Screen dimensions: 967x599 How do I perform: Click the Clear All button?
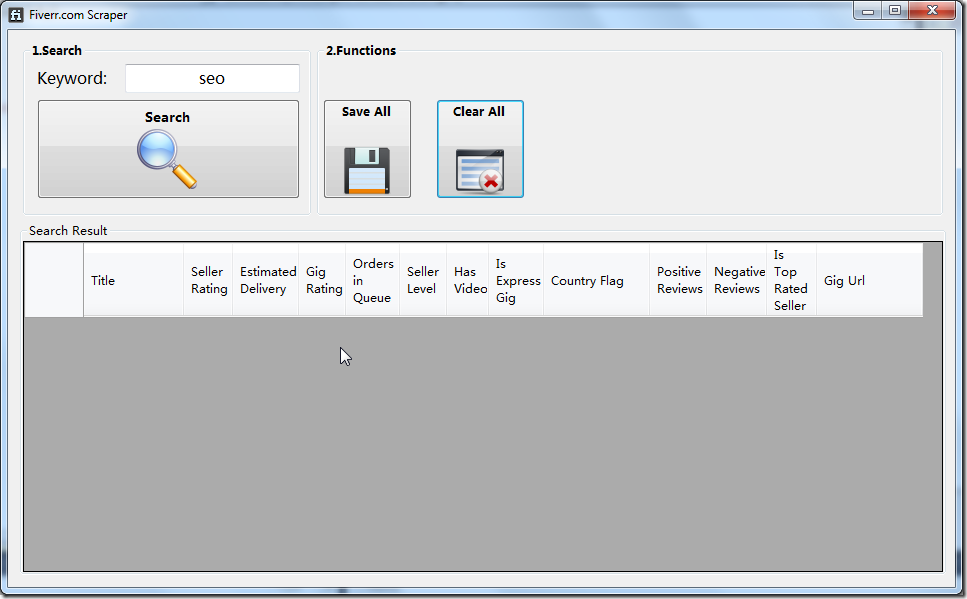(480, 149)
